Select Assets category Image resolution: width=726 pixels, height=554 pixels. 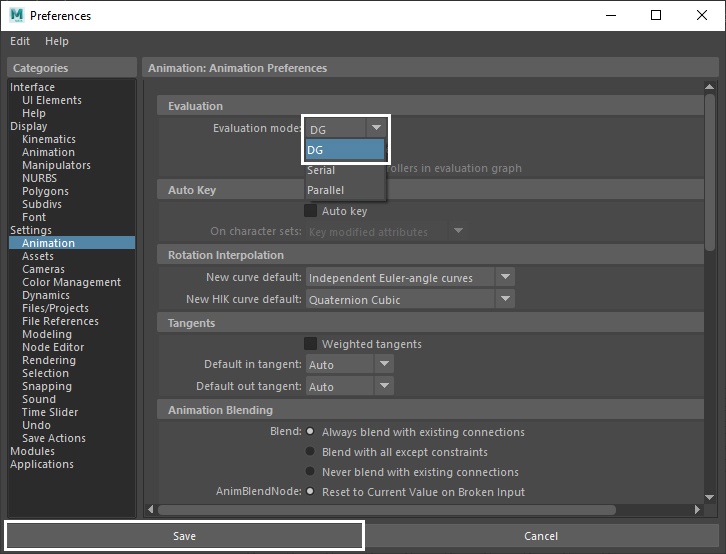38,255
